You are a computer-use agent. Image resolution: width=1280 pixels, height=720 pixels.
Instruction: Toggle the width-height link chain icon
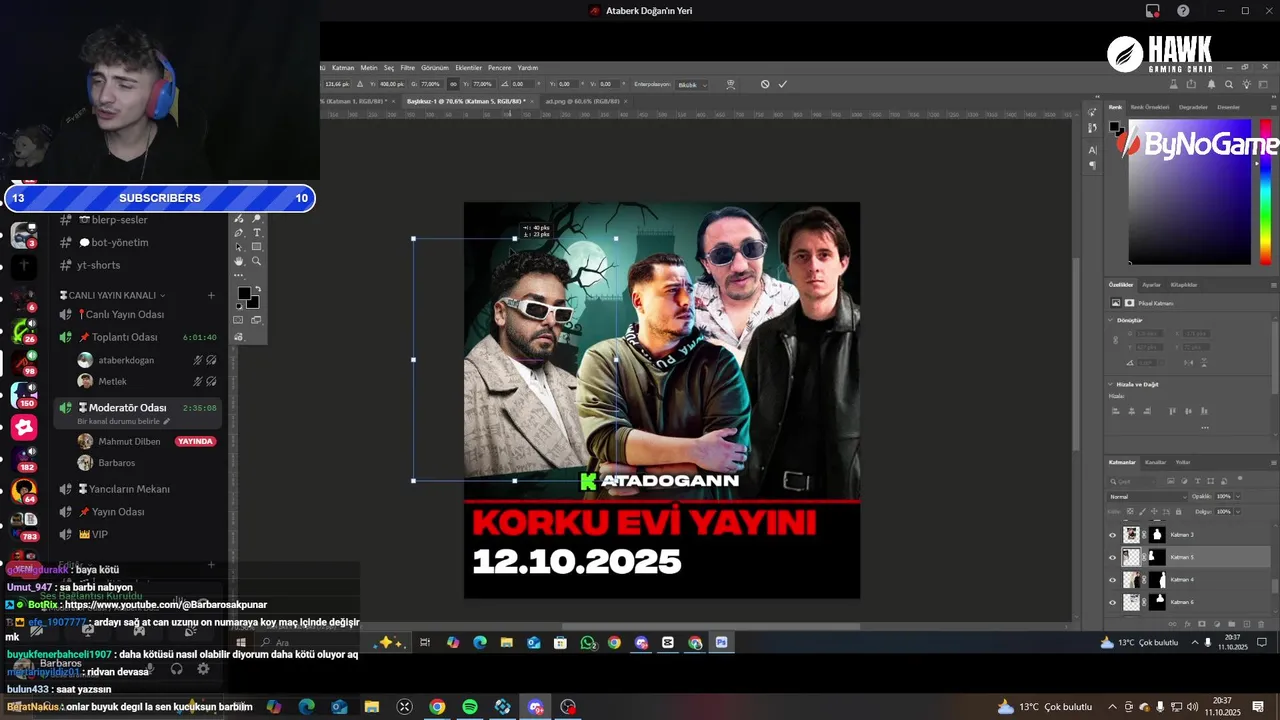coord(454,84)
